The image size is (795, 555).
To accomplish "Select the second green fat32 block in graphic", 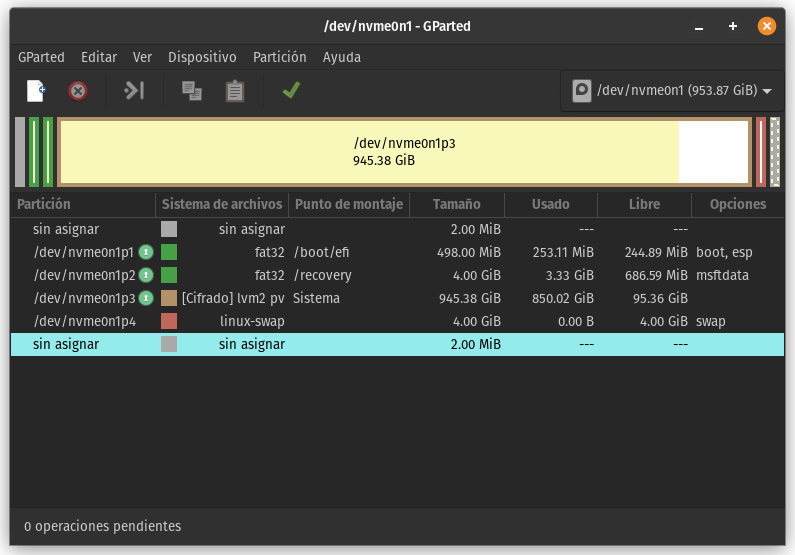I will pos(48,152).
